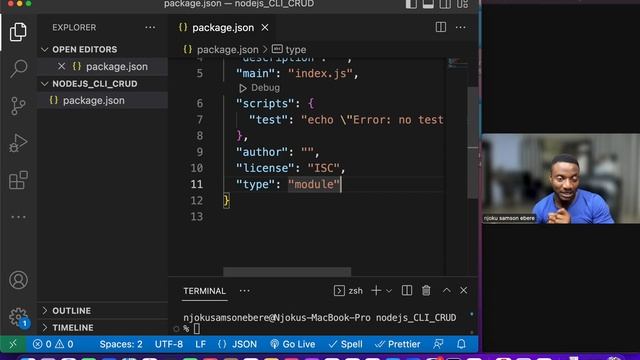Start Go Live server

(292, 344)
